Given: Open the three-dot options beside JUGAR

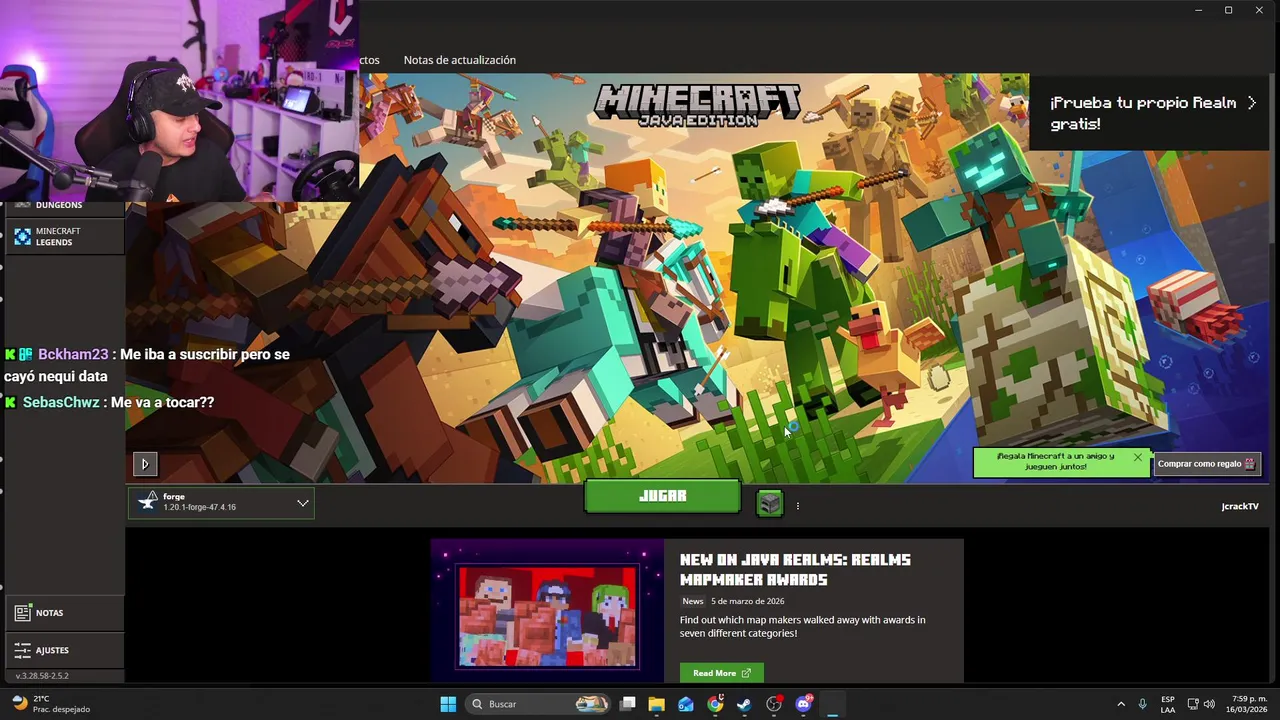Looking at the screenshot, I should [x=797, y=506].
